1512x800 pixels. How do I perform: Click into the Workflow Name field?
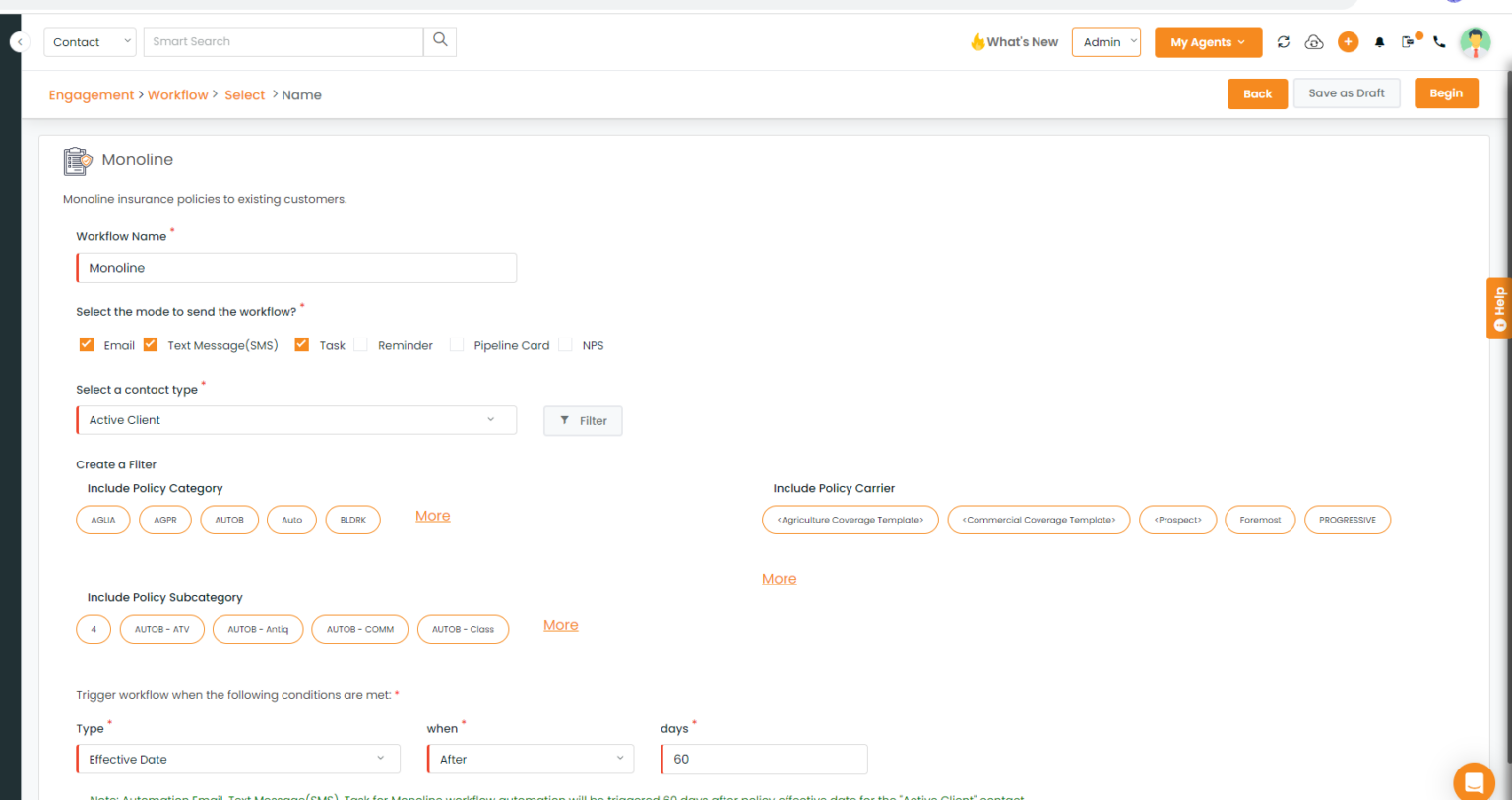pyautogui.click(x=295, y=268)
